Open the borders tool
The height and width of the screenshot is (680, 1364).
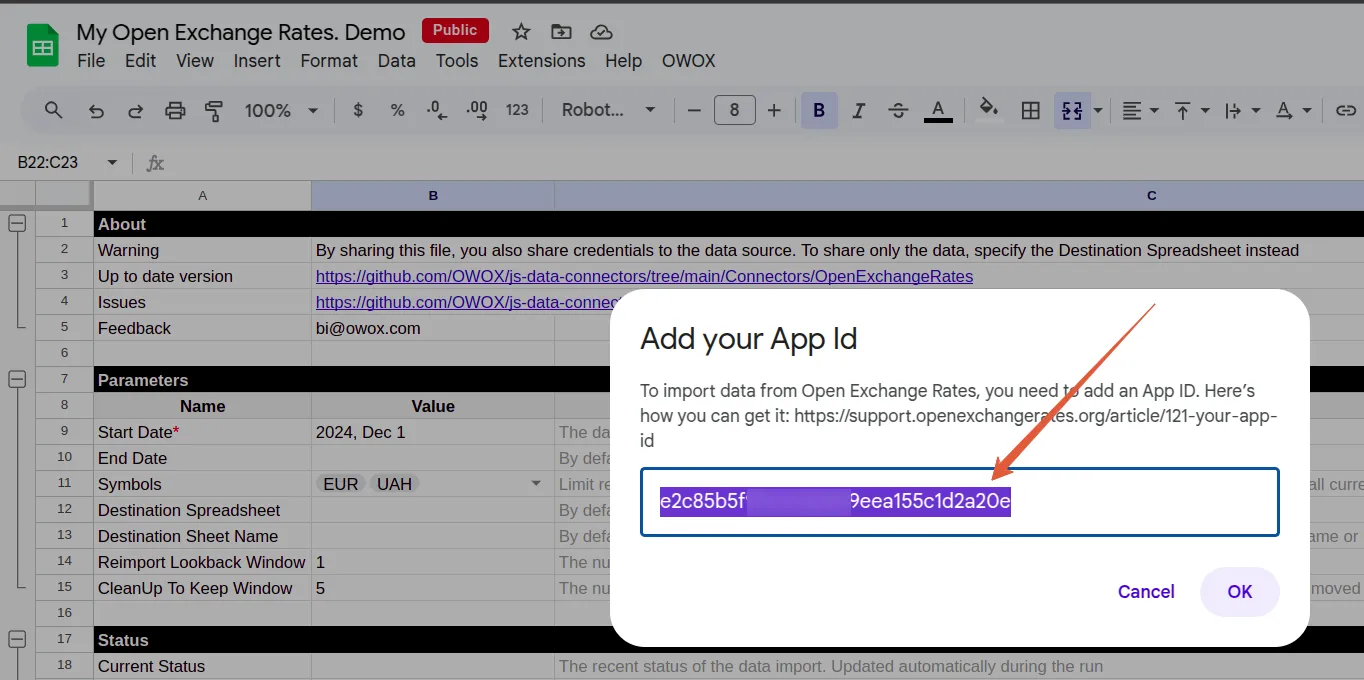point(1030,110)
